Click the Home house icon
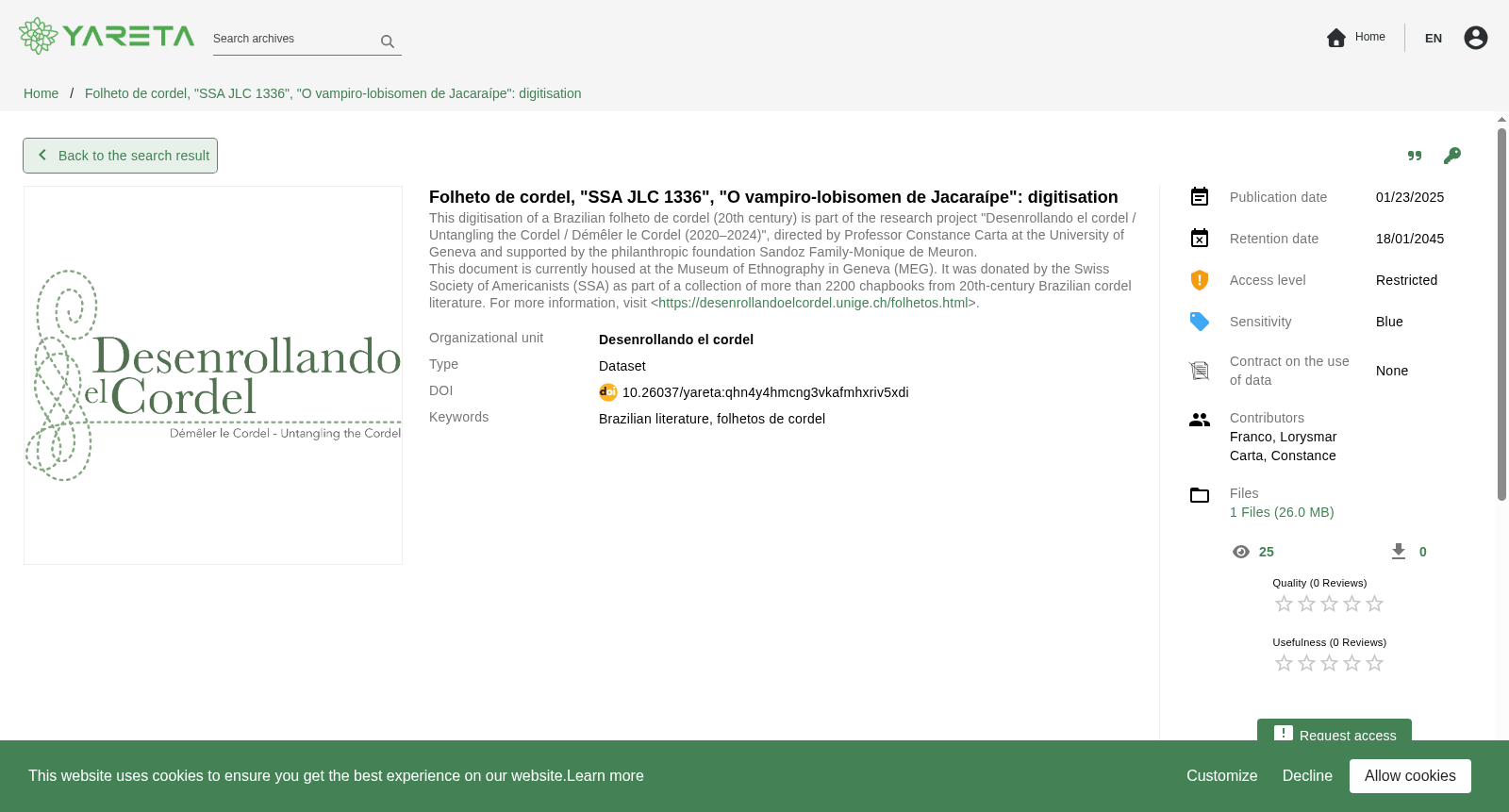This screenshot has height=812, width=1509. click(x=1336, y=38)
